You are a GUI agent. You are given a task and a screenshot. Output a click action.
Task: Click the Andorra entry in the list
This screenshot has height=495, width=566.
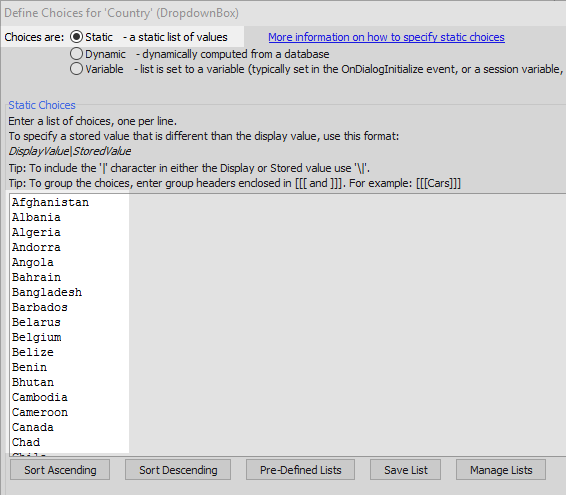(36, 247)
